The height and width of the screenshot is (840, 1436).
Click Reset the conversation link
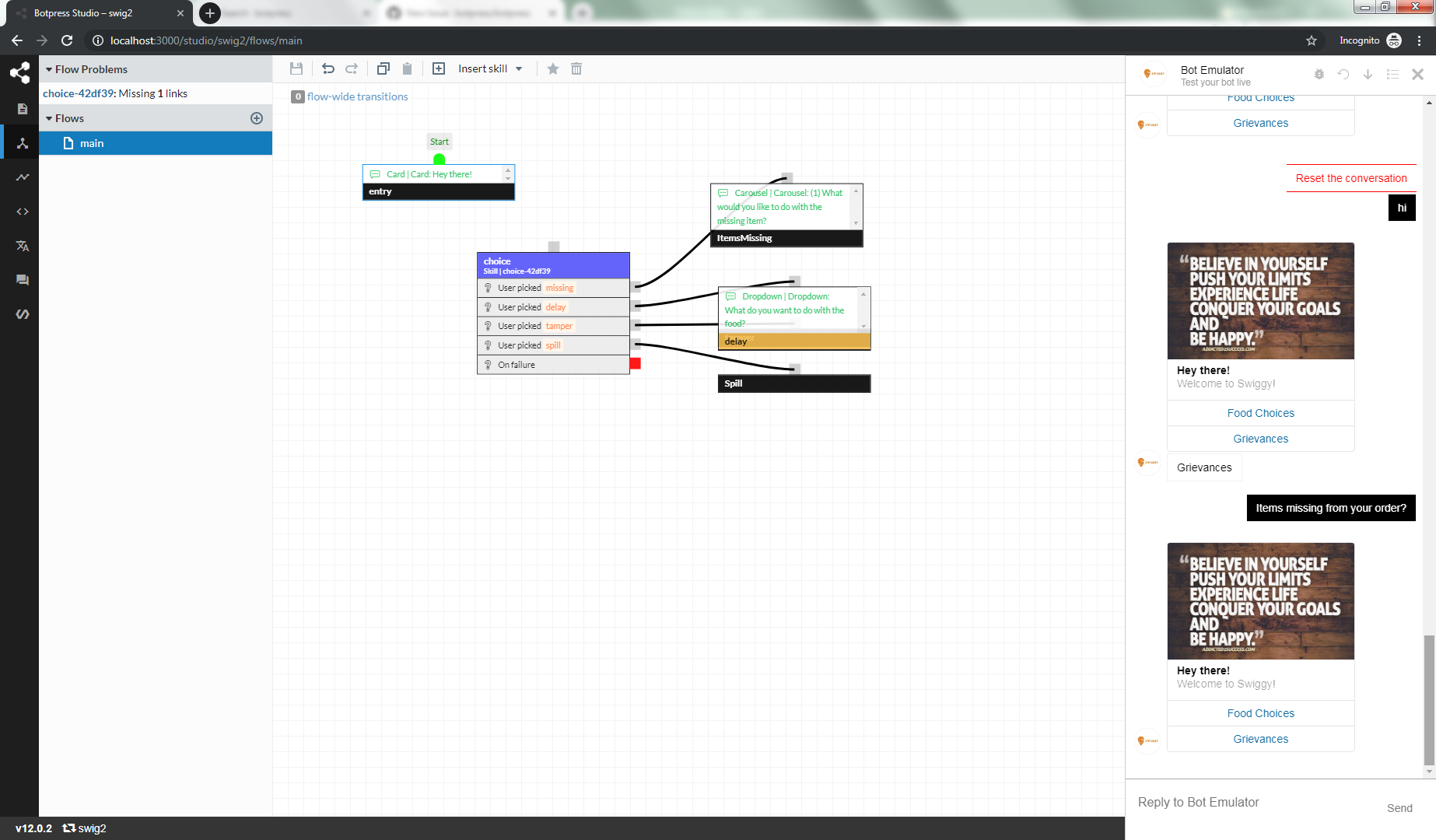tap(1351, 178)
